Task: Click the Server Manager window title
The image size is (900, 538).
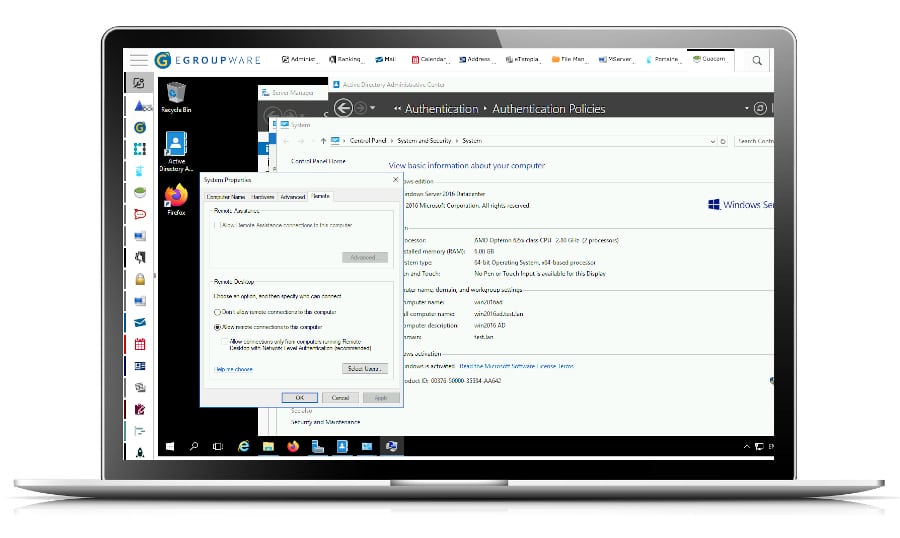Action: 293,92
